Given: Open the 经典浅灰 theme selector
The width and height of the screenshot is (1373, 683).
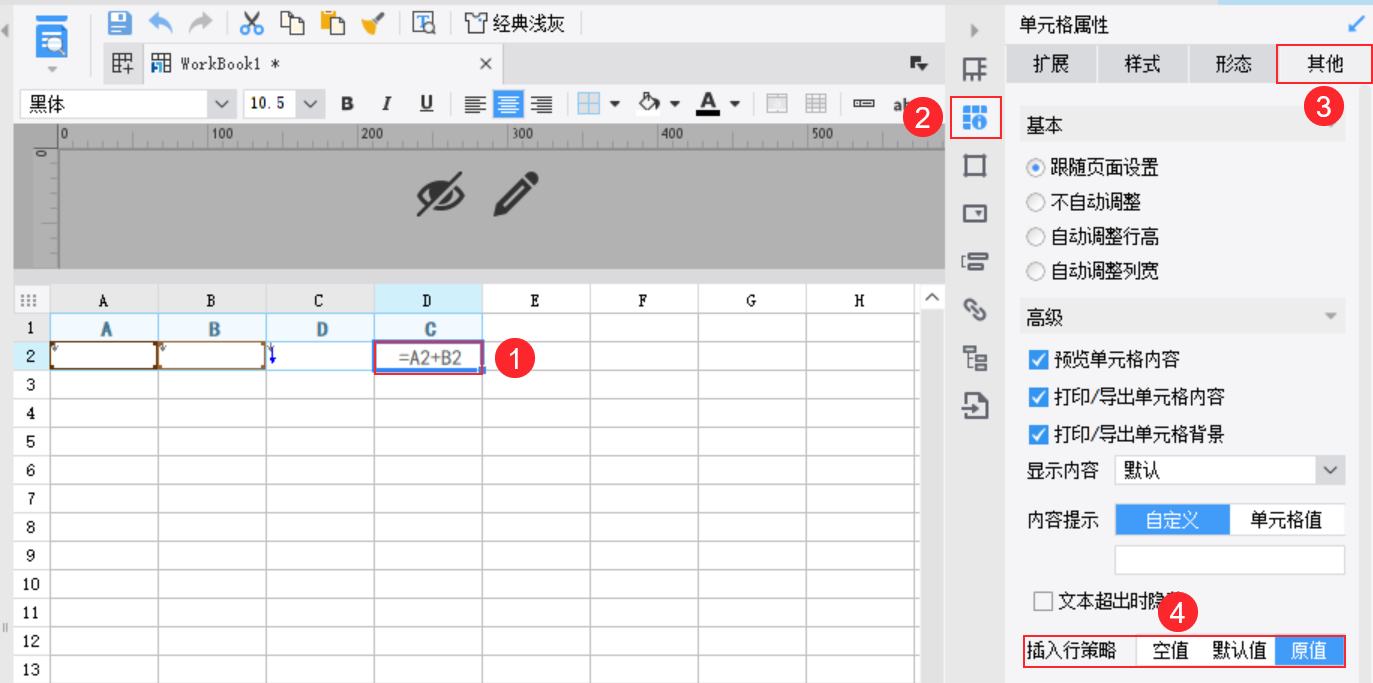Looking at the screenshot, I should coord(515,23).
